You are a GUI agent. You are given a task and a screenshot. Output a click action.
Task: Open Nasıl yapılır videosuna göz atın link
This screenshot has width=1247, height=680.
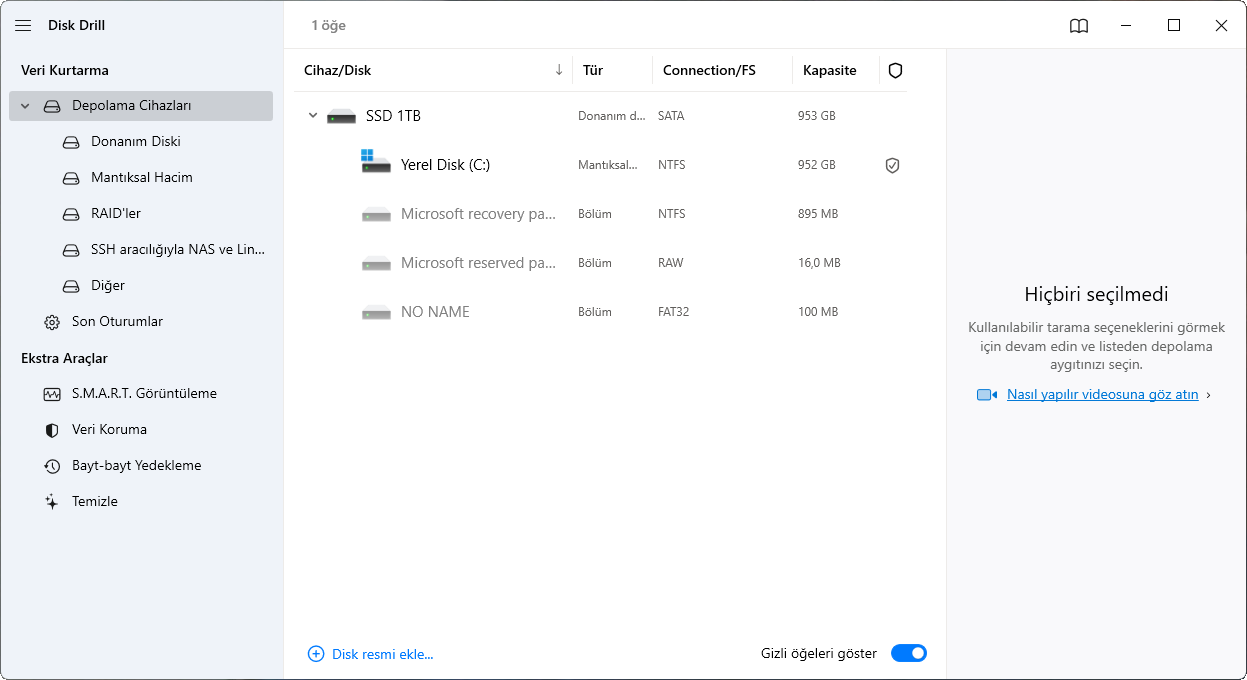pyautogui.click(x=1103, y=395)
